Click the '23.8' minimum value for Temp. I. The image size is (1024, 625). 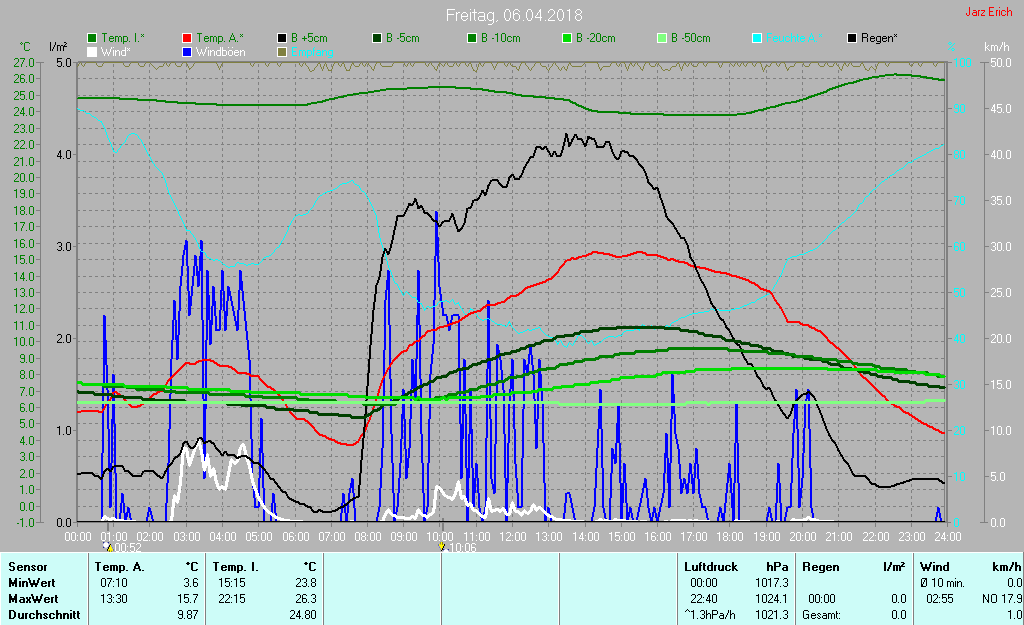(x=305, y=583)
